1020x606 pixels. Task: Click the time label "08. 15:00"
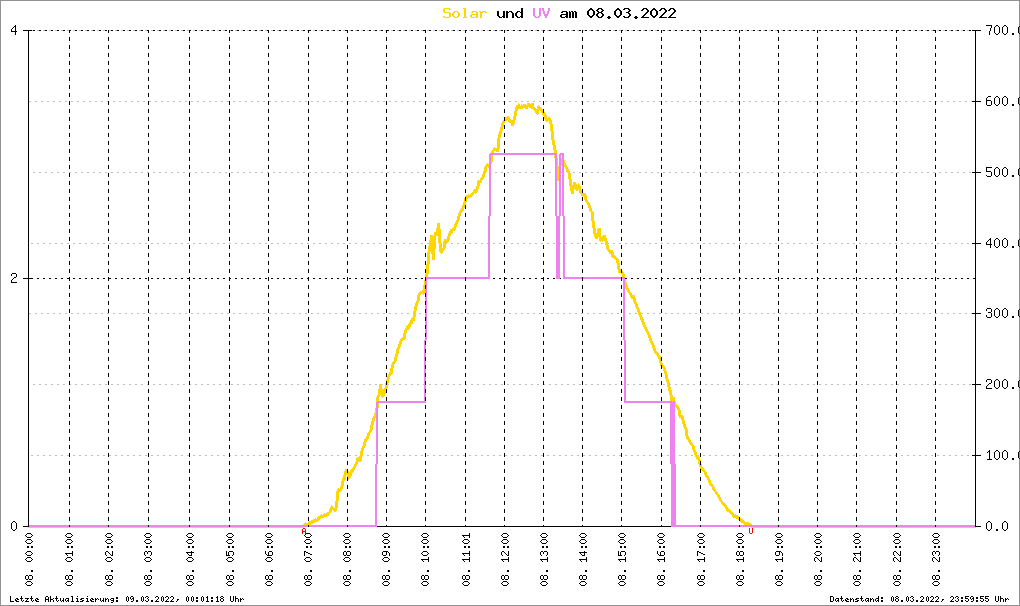click(623, 560)
